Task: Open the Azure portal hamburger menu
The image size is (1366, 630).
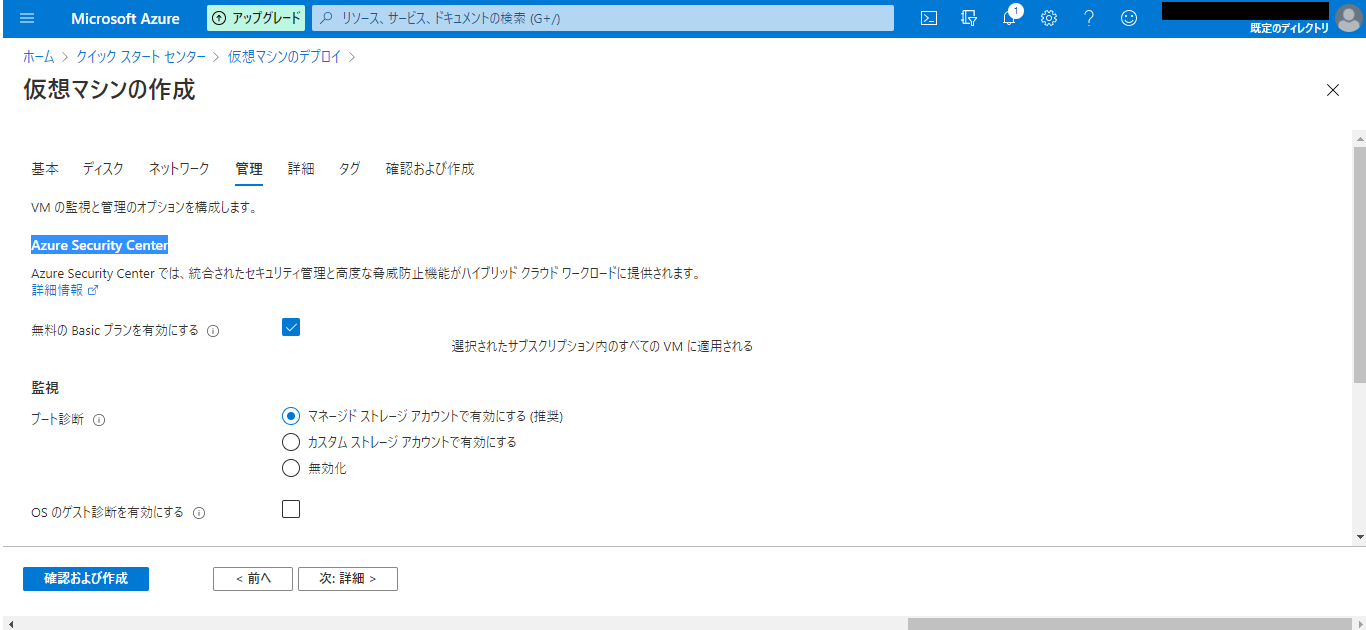Action: point(27,18)
